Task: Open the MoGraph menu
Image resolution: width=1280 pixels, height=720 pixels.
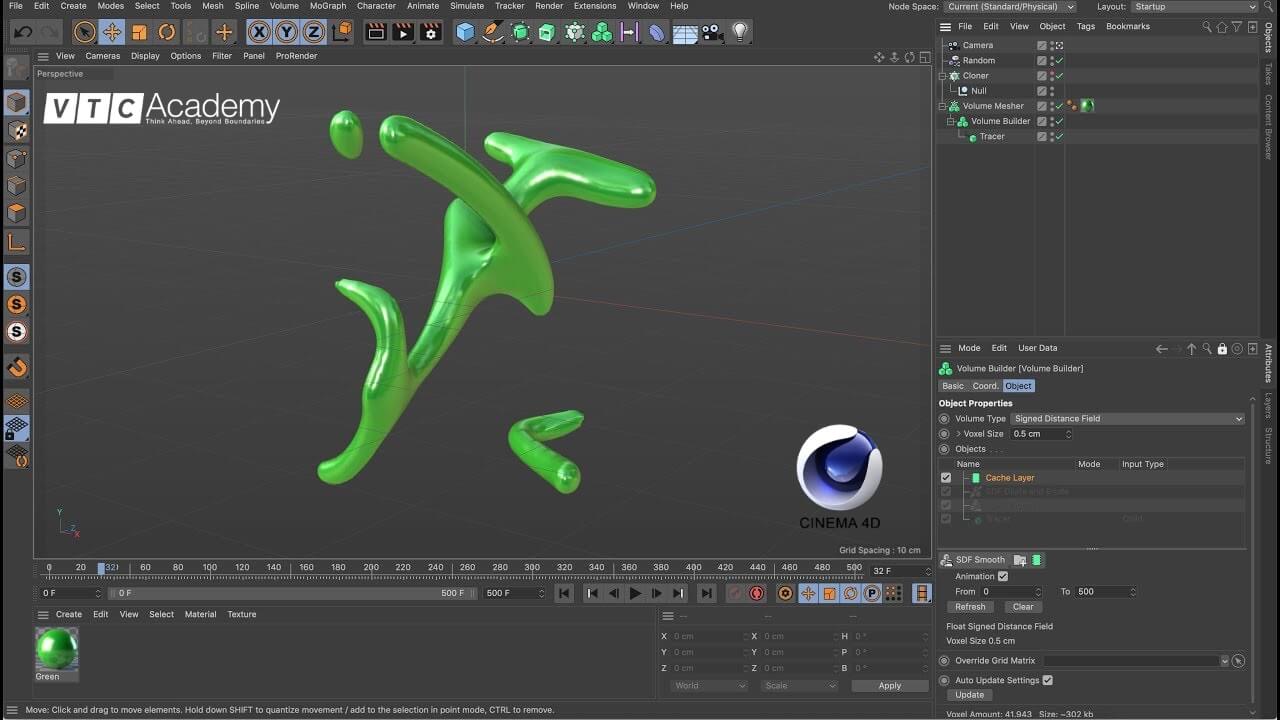Action: [x=328, y=6]
